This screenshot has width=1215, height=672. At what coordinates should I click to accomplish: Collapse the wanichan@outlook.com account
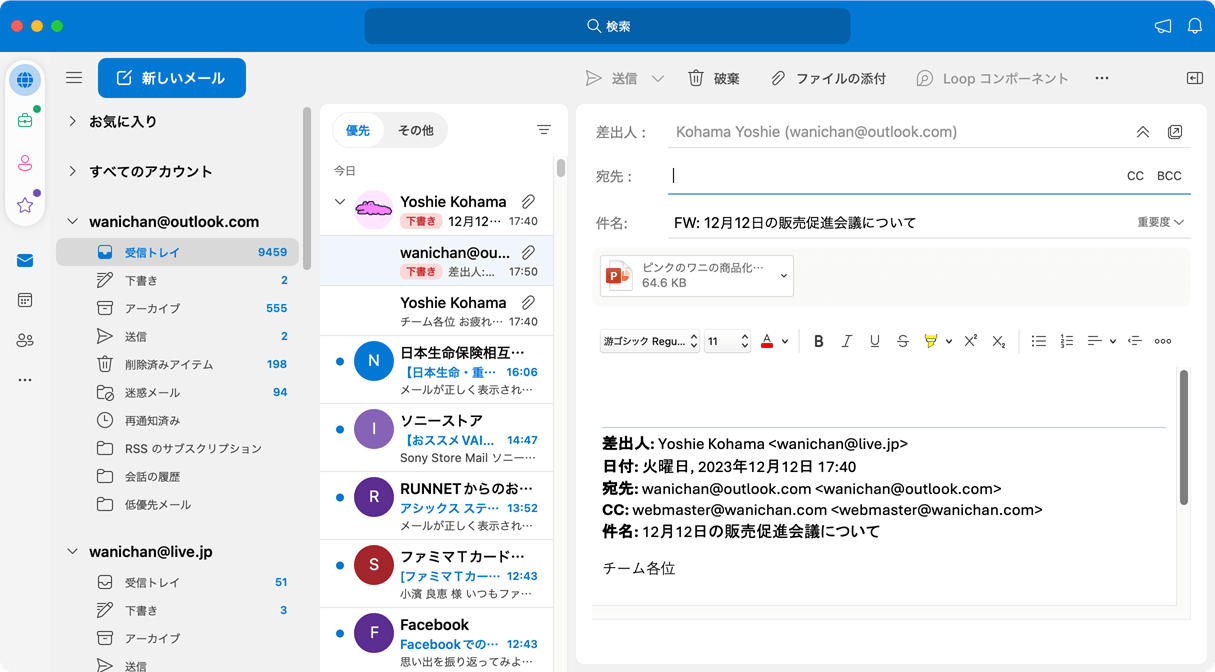(x=72, y=222)
